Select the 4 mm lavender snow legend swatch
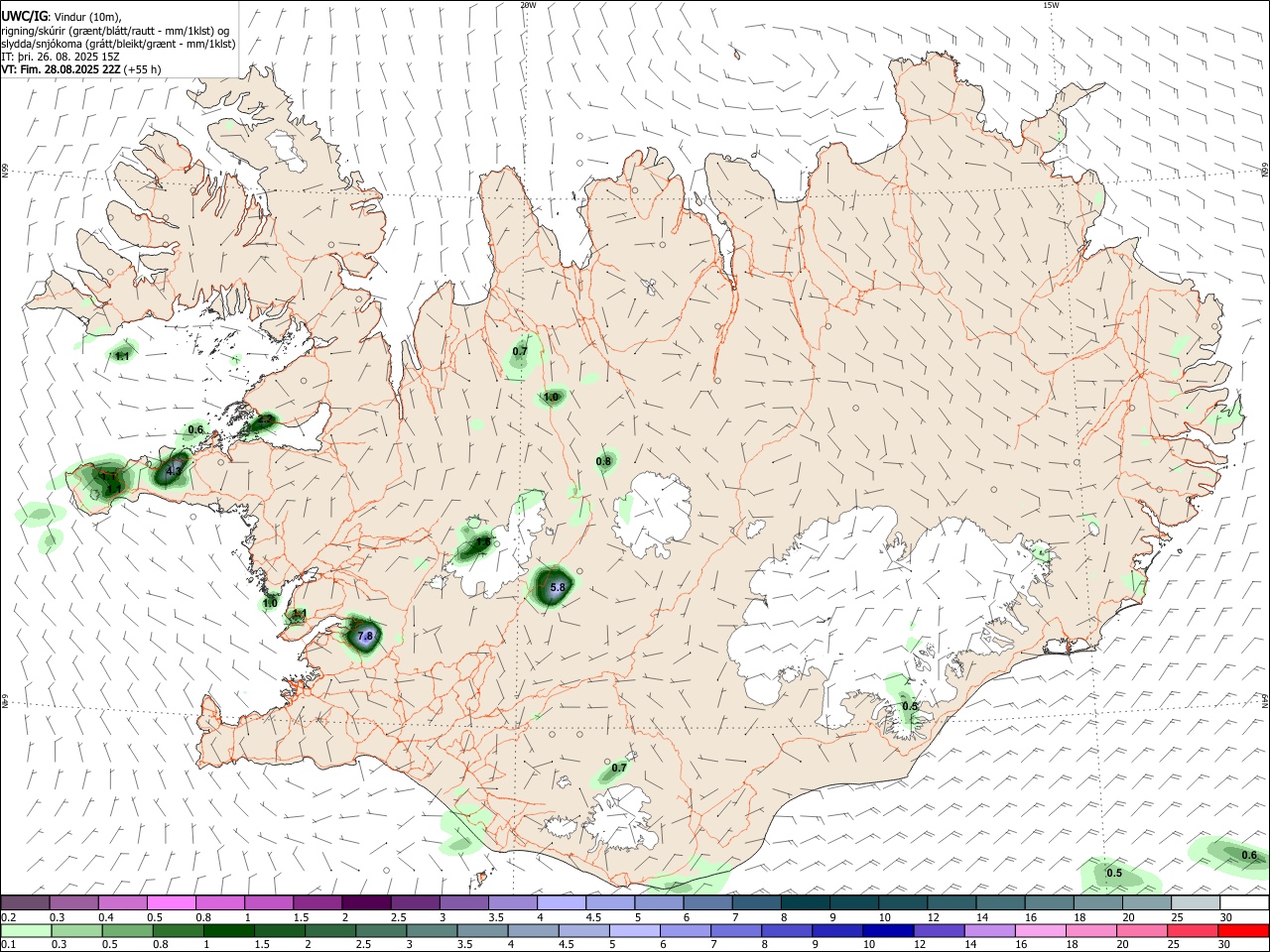 point(562,902)
